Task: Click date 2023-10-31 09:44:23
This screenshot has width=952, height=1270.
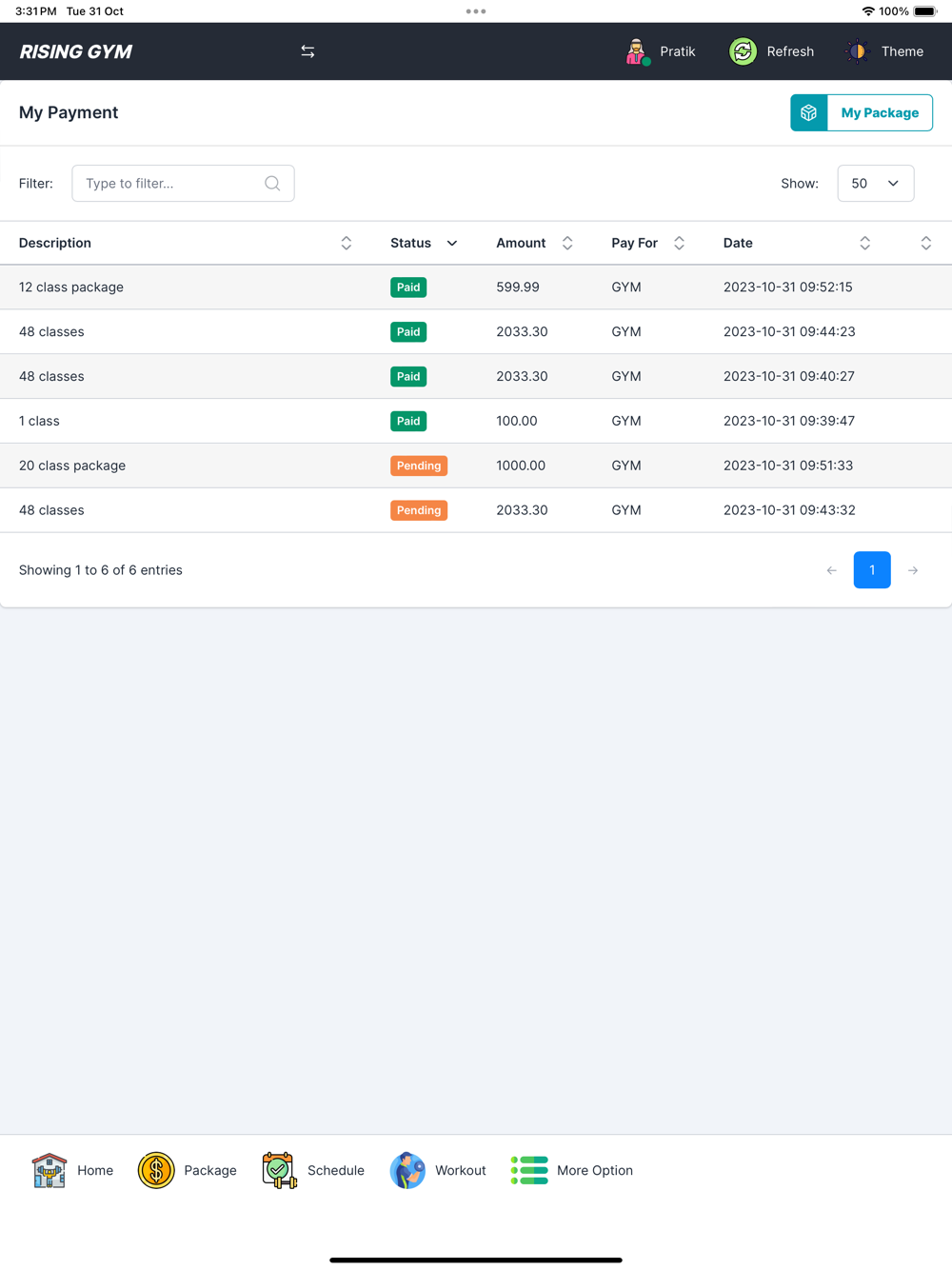Action: click(789, 331)
